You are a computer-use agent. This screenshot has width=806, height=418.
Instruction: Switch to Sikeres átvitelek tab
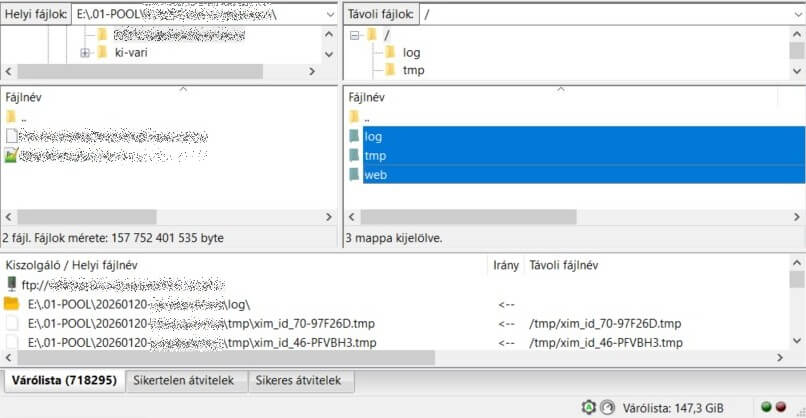[299, 381]
